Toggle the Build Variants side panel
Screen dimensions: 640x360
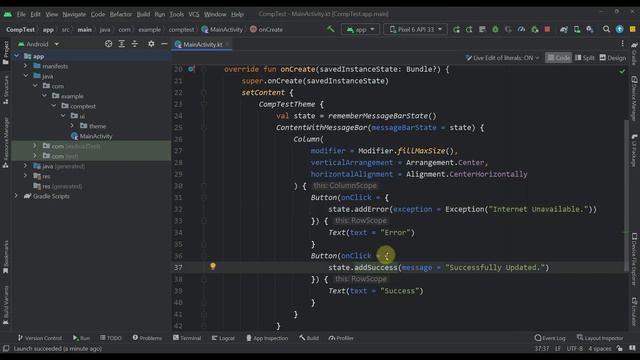pos(6,305)
